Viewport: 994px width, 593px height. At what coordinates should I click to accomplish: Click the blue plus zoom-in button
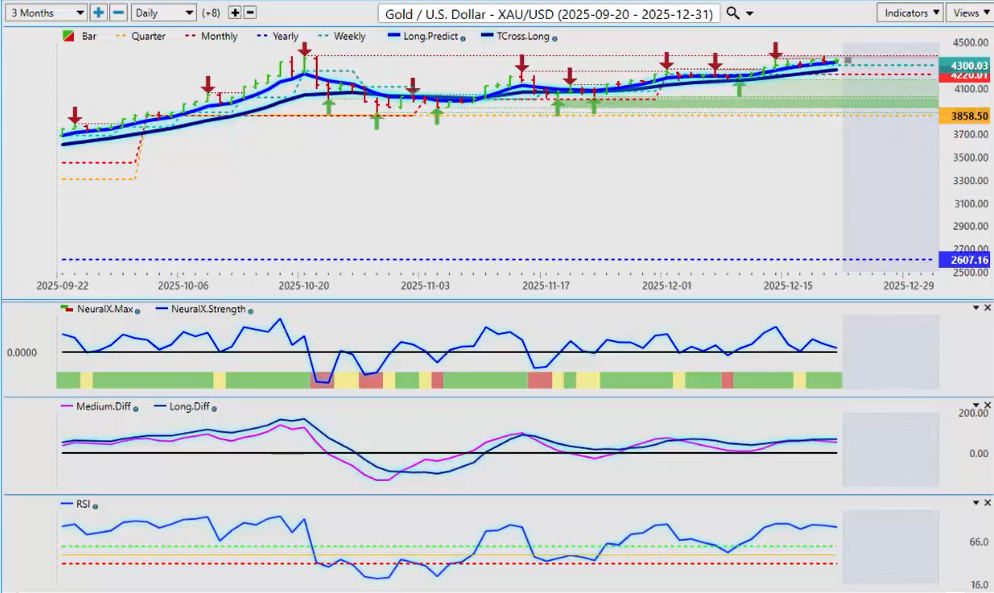point(98,13)
